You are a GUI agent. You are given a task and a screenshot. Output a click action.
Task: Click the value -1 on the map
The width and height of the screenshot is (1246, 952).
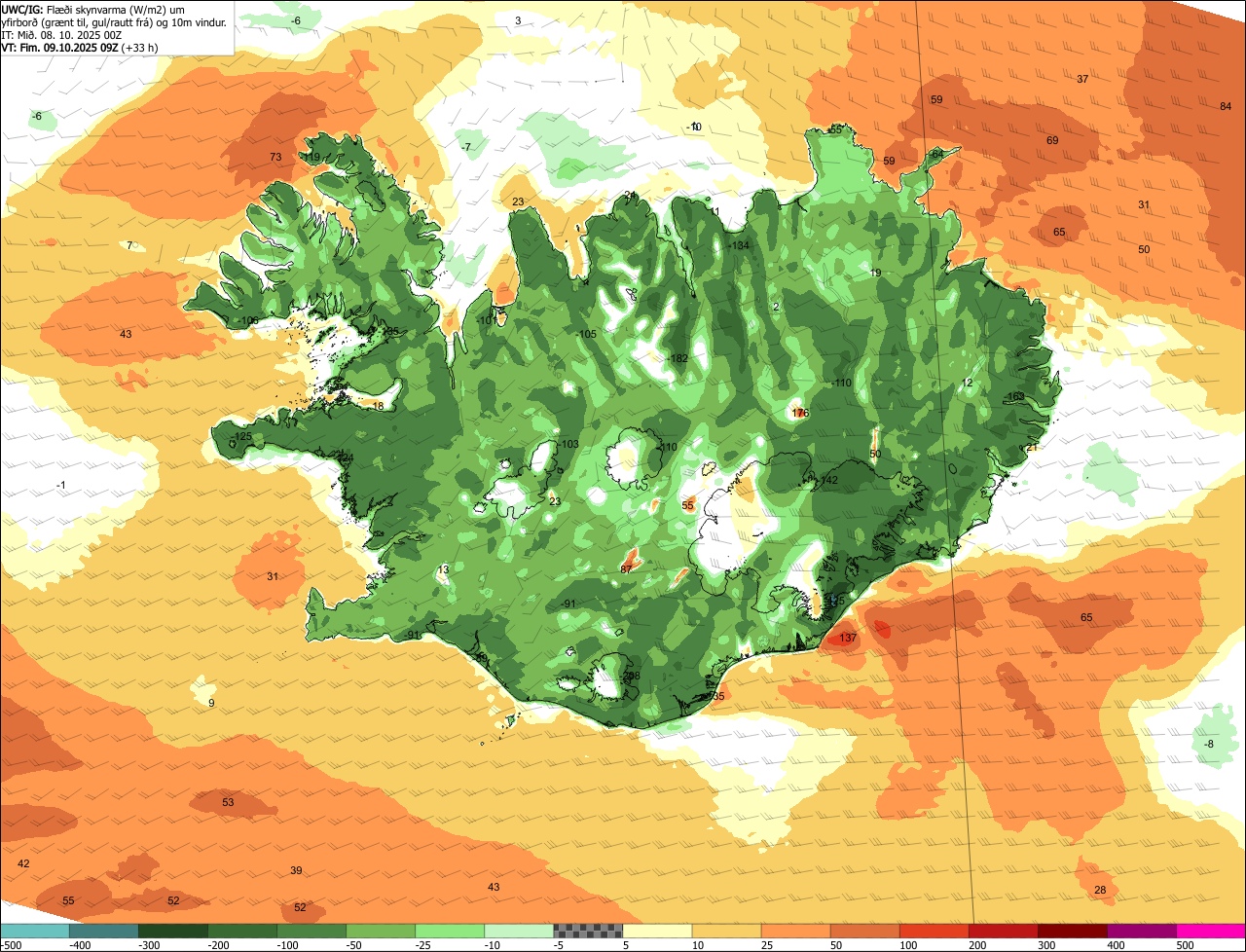pos(61,485)
